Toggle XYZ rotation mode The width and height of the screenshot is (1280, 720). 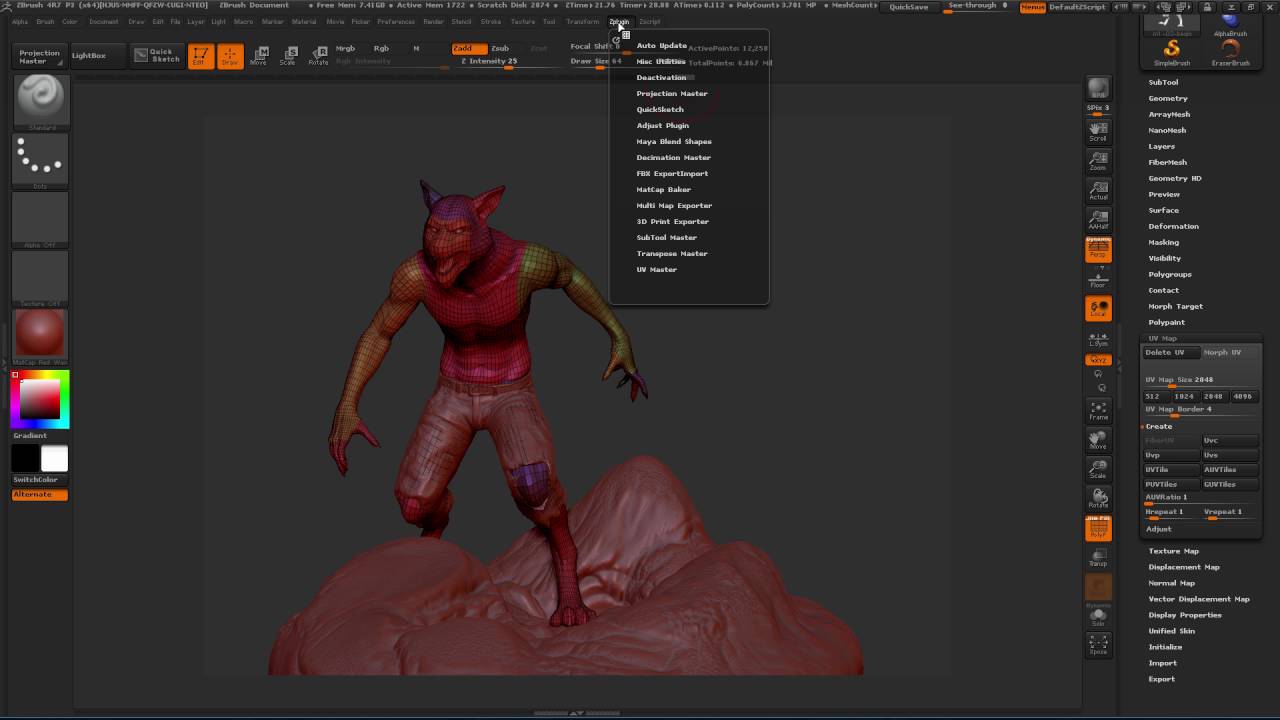[x=1098, y=360]
